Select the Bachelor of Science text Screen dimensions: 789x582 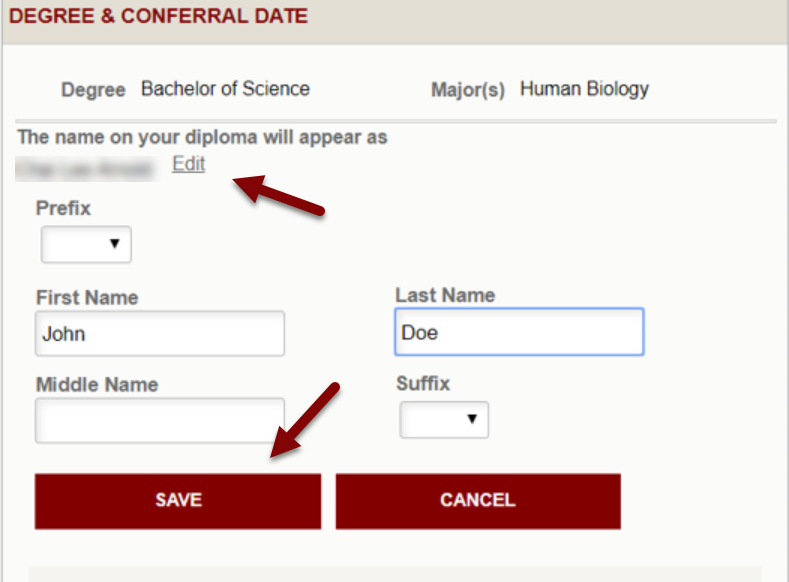(x=225, y=88)
